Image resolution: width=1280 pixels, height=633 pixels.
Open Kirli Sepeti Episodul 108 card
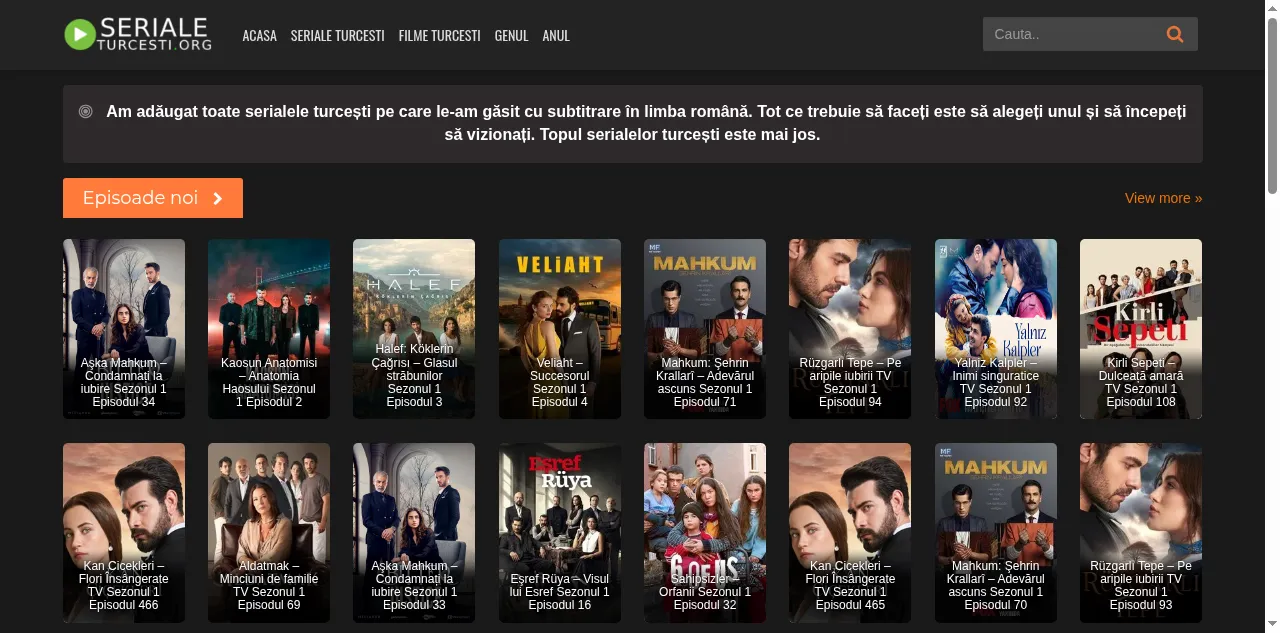pyautogui.click(x=1141, y=329)
